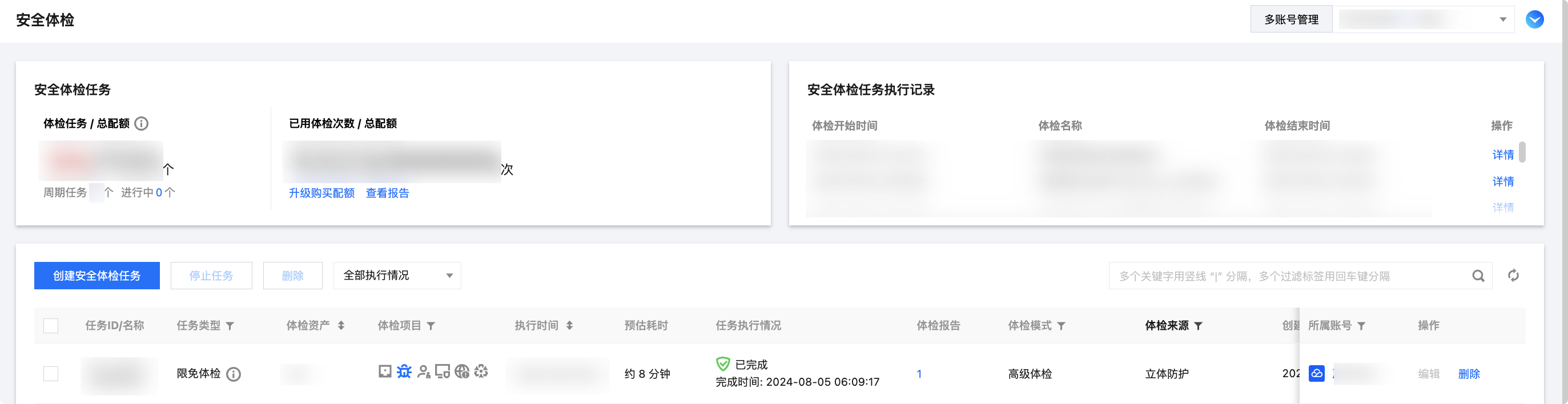Open the account selector dropdown at top
The height and width of the screenshot is (404, 1568).
pyautogui.click(x=1423, y=19)
